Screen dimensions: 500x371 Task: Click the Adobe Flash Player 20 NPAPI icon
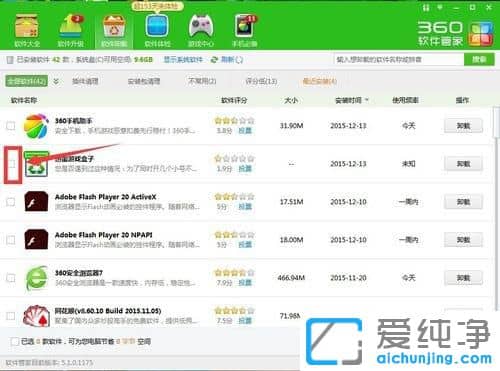point(36,240)
